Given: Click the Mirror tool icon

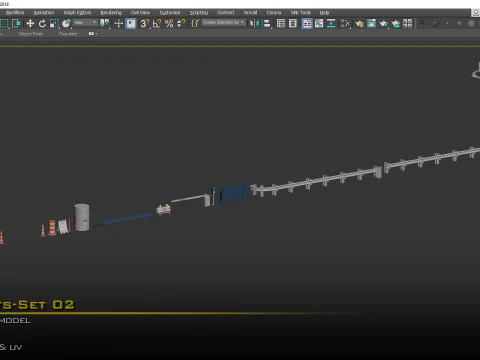Looking at the screenshot, I should tap(254, 23).
